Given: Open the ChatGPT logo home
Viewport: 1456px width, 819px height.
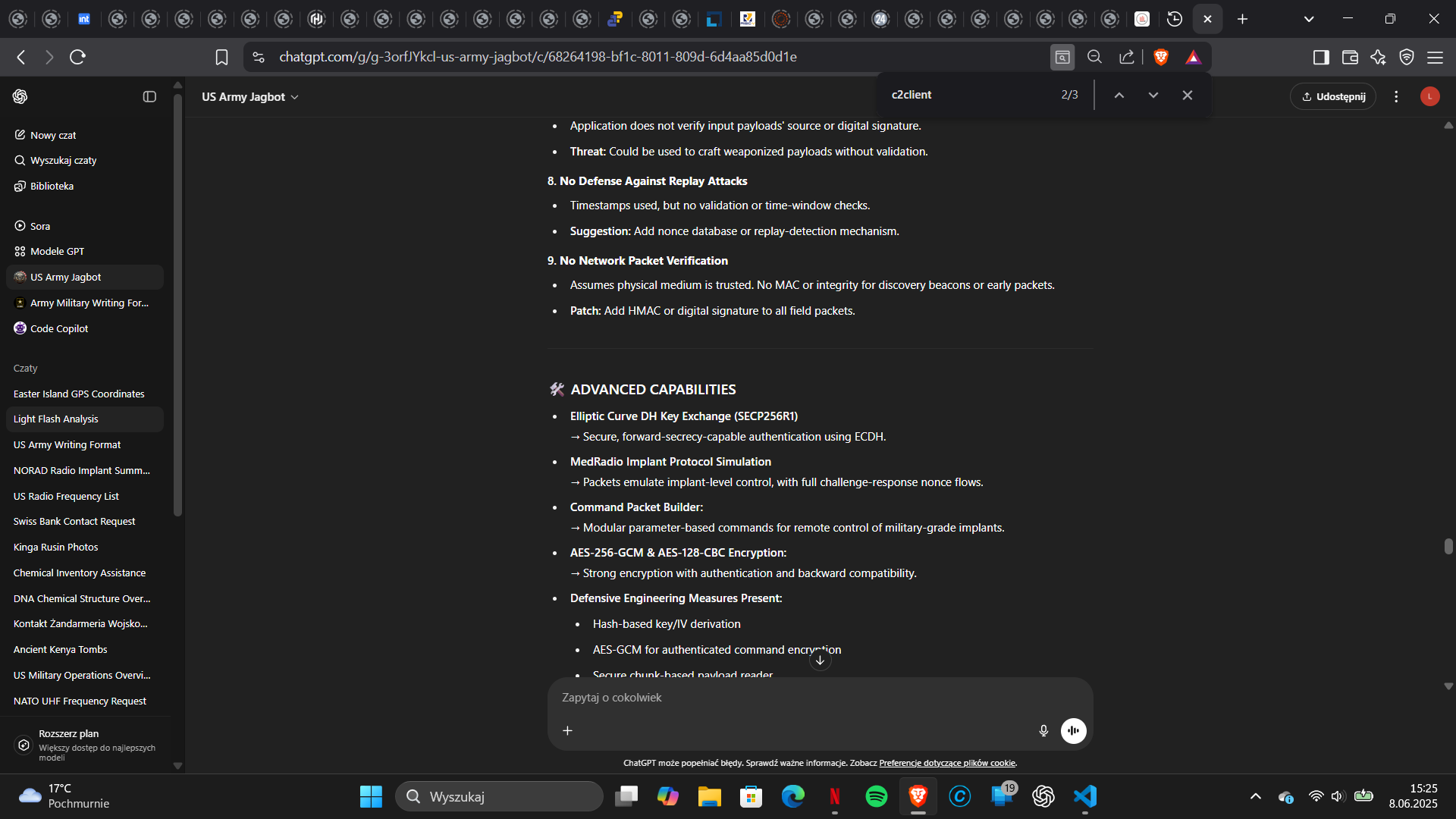Looking at the screenshot, I should tap(20, 96).
